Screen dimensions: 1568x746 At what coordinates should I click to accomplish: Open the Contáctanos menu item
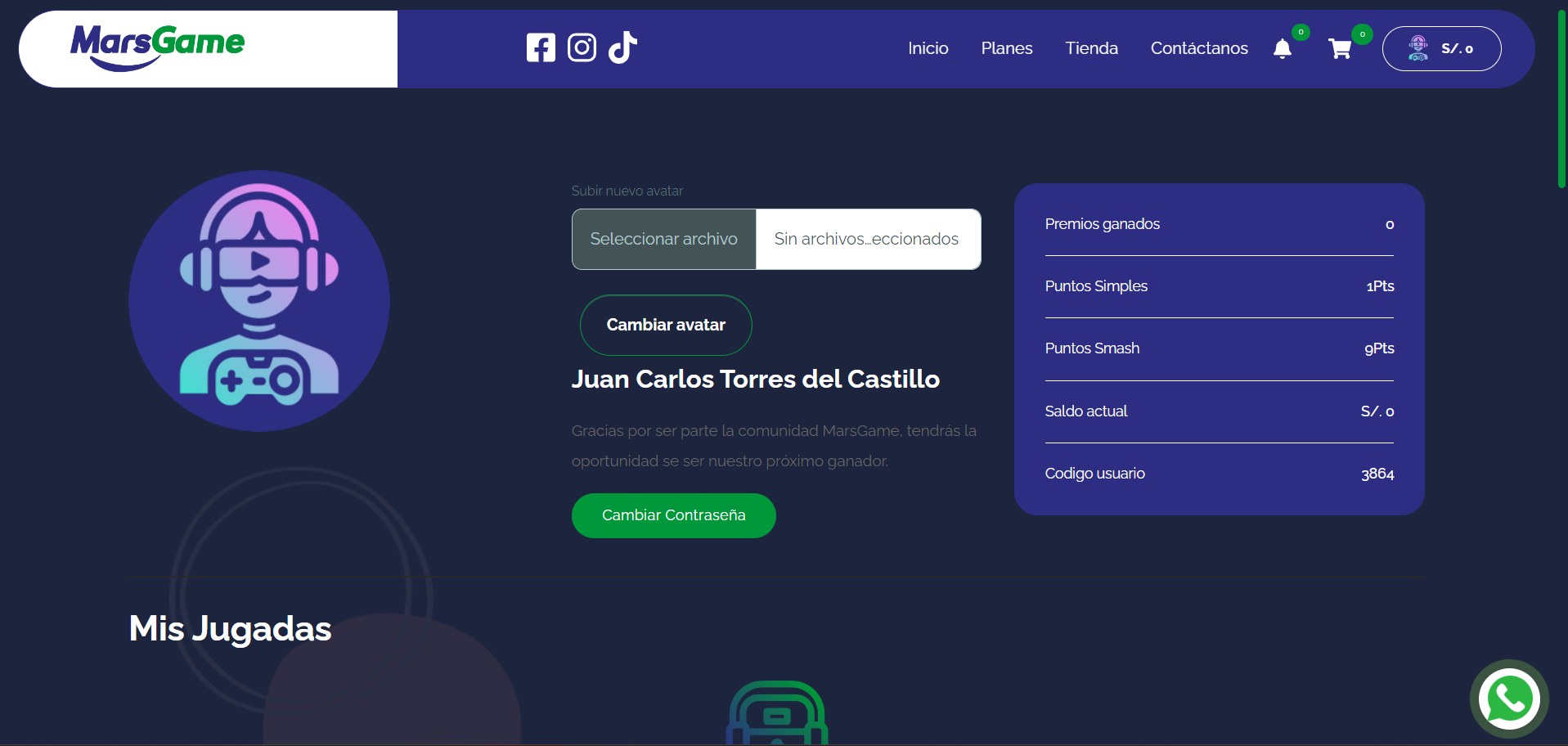pyautogui.click(x=1199, y=48)
